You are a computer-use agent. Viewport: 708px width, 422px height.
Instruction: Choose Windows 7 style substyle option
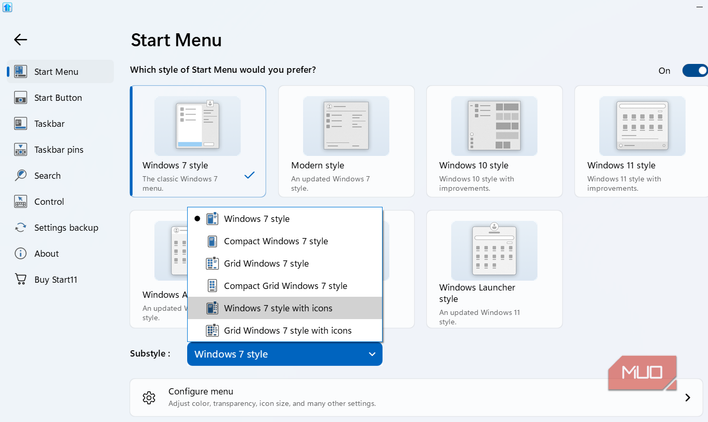(x=285, y=219)
